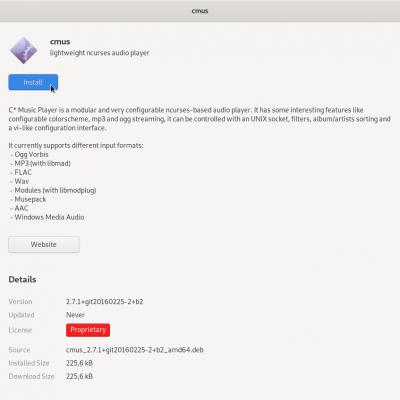Screen dimensions: 400x400
Task: Click the Download Size label
Action: [x=31, y=376]
